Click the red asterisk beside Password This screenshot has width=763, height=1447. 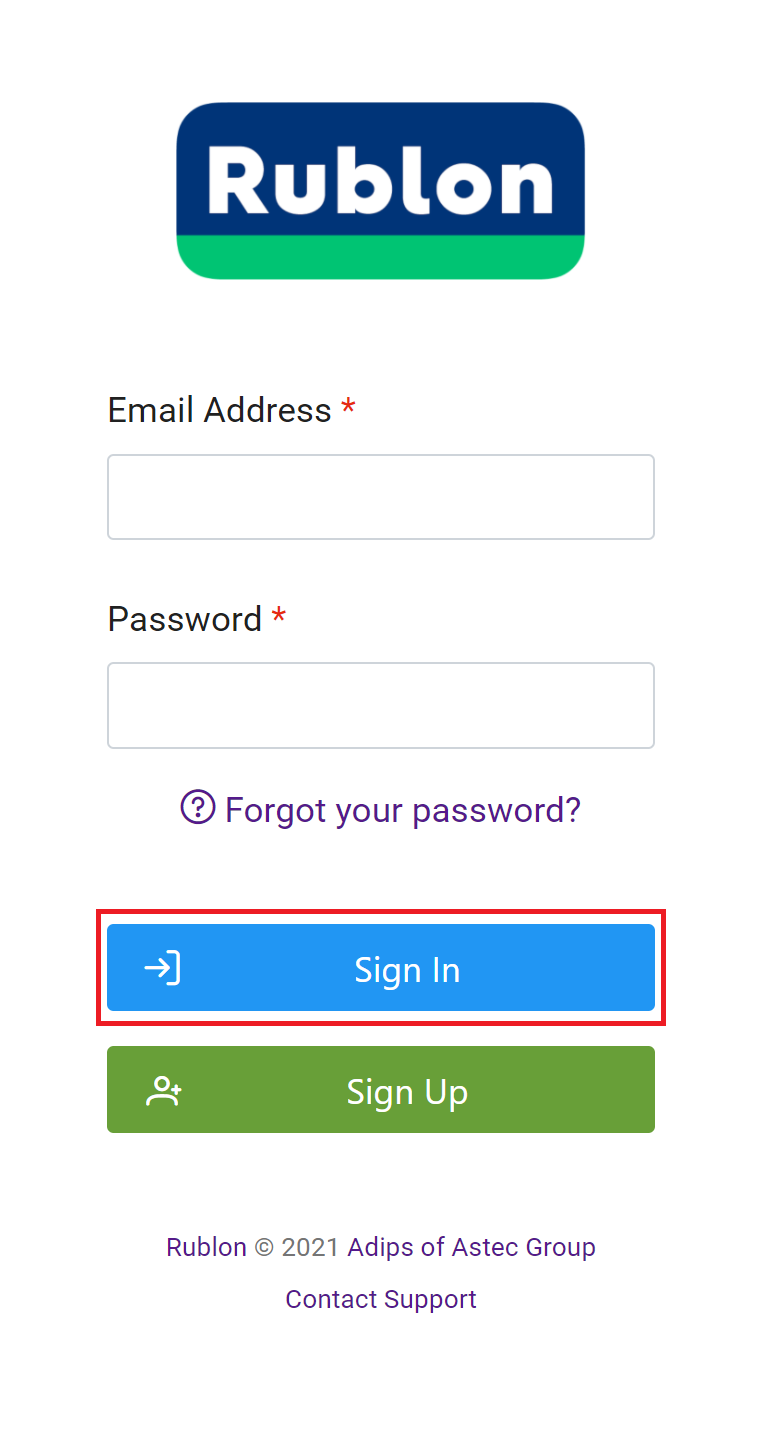tap(279, 616)
